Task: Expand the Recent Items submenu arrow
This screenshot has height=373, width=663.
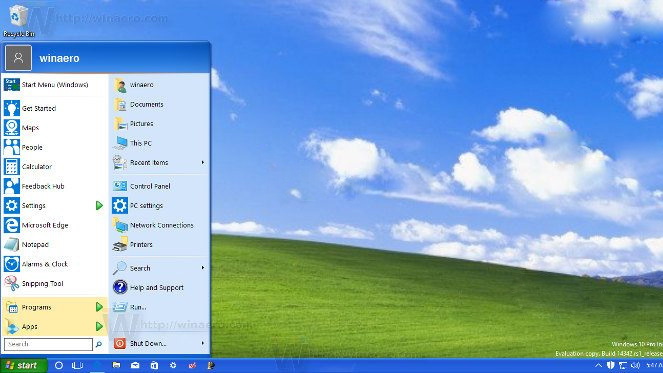Action: tap(203, 162)
